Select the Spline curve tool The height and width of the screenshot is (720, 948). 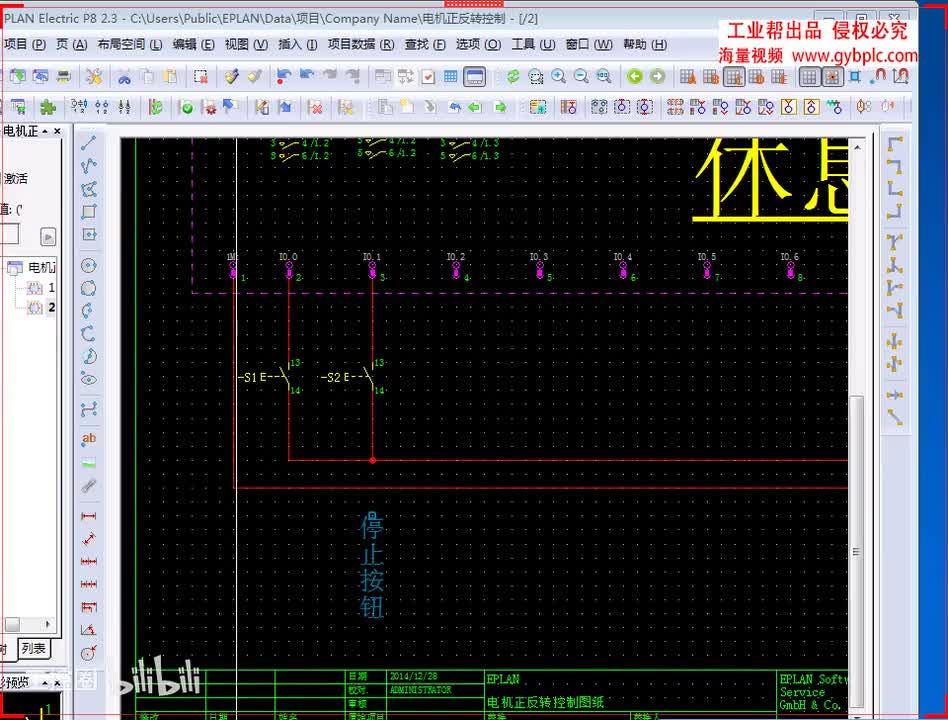click(89, 410)
